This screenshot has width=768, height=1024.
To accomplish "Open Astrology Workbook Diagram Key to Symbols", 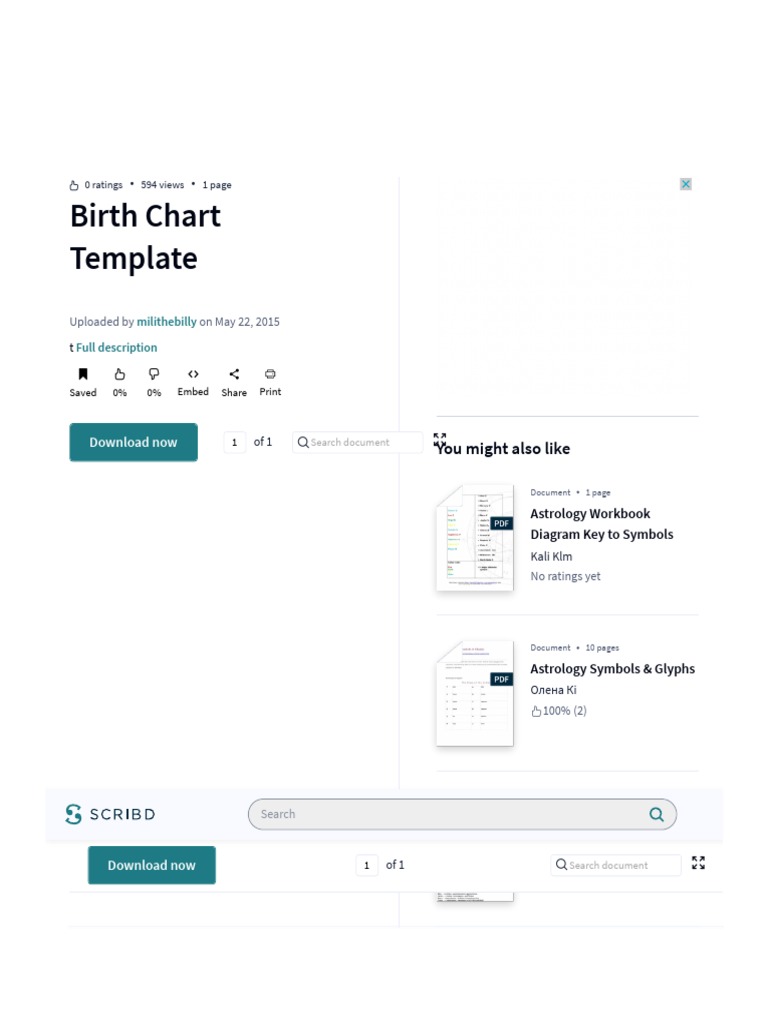I will 601,524.
